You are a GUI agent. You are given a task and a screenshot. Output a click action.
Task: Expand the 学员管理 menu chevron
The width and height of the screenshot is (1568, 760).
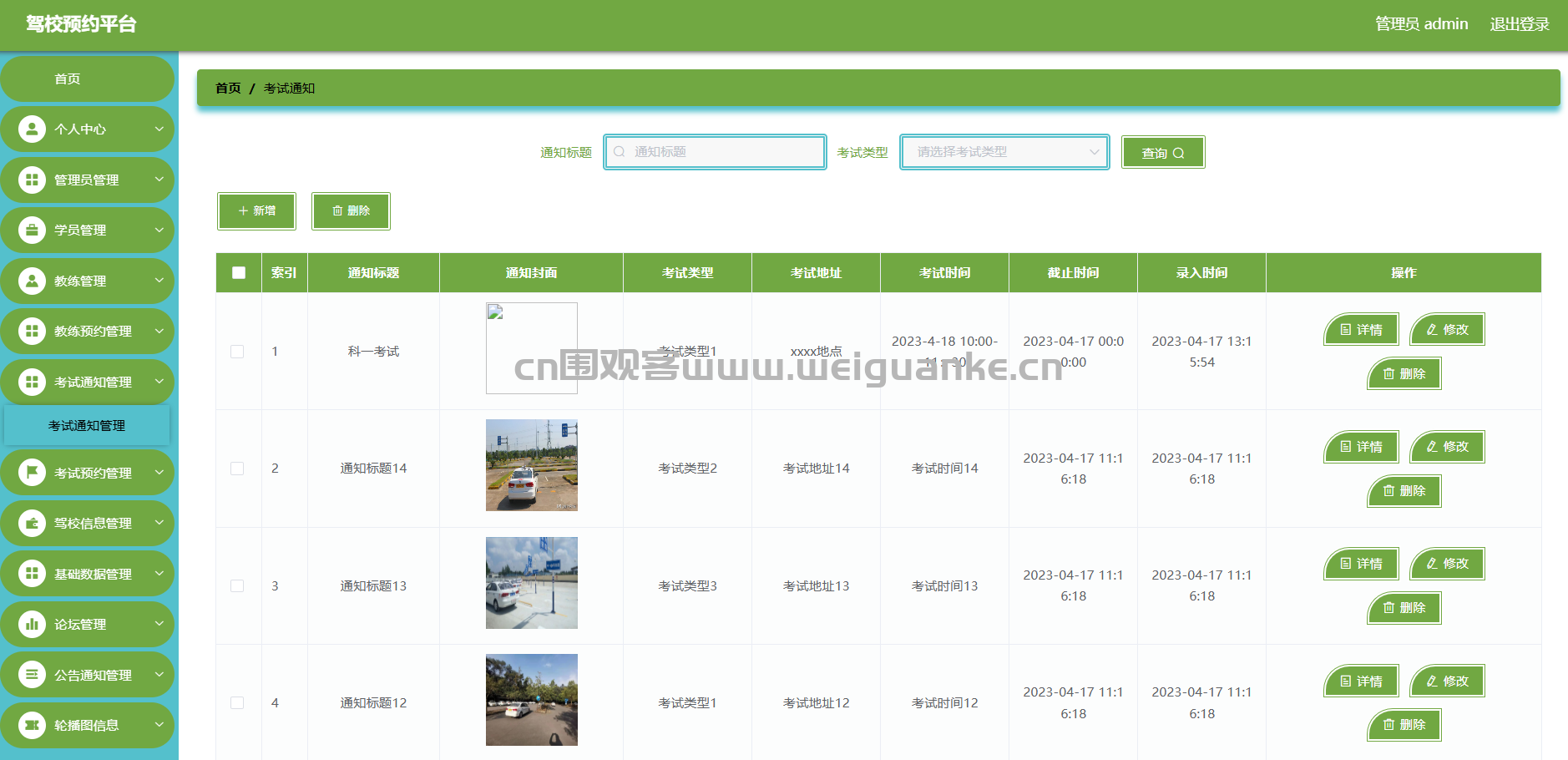[159, 230]
